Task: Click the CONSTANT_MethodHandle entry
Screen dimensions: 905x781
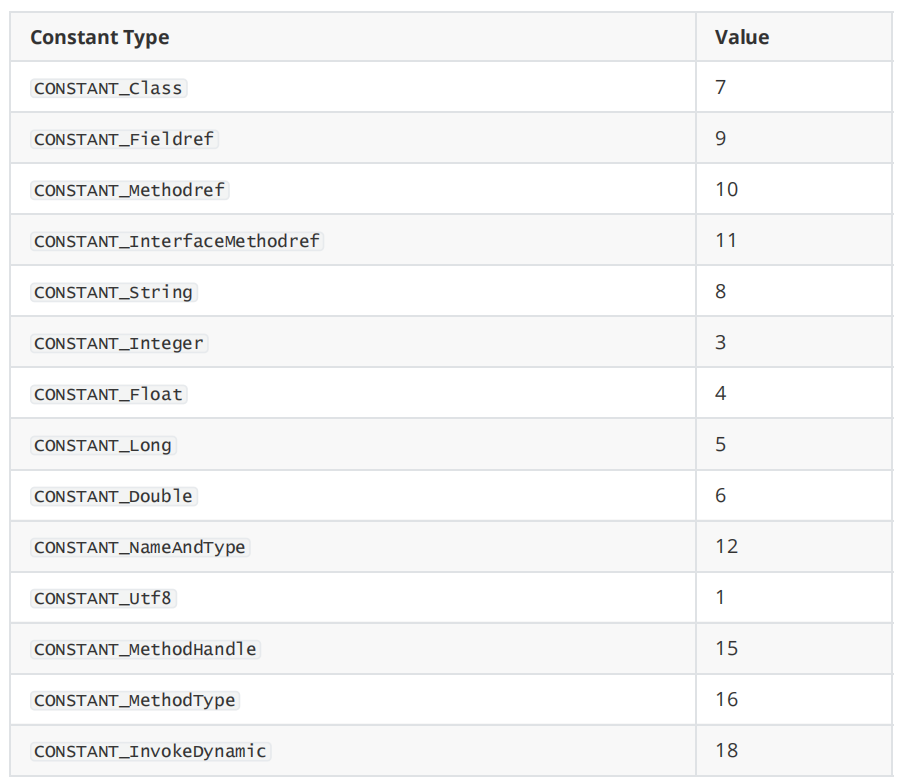Action: click(x=145, y=649)
